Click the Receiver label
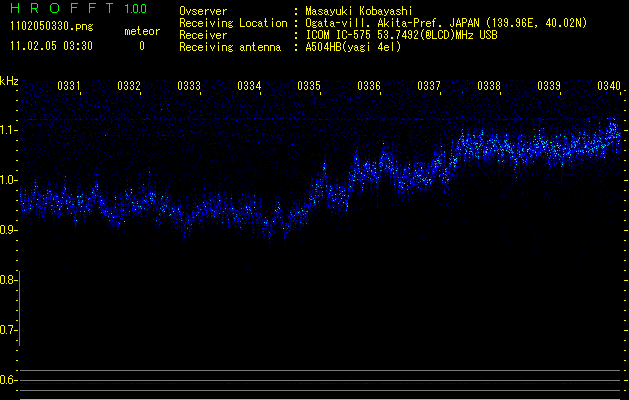 [203, 35]
